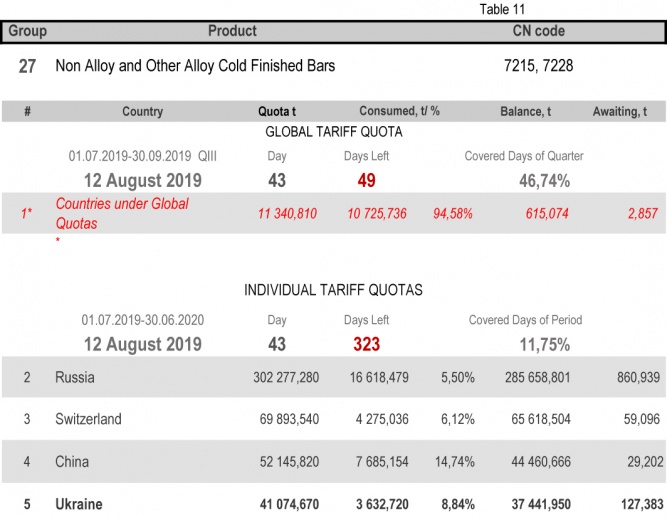
Task: Select the CN code value 7215, 7228
Action: [x=539, y=67]
